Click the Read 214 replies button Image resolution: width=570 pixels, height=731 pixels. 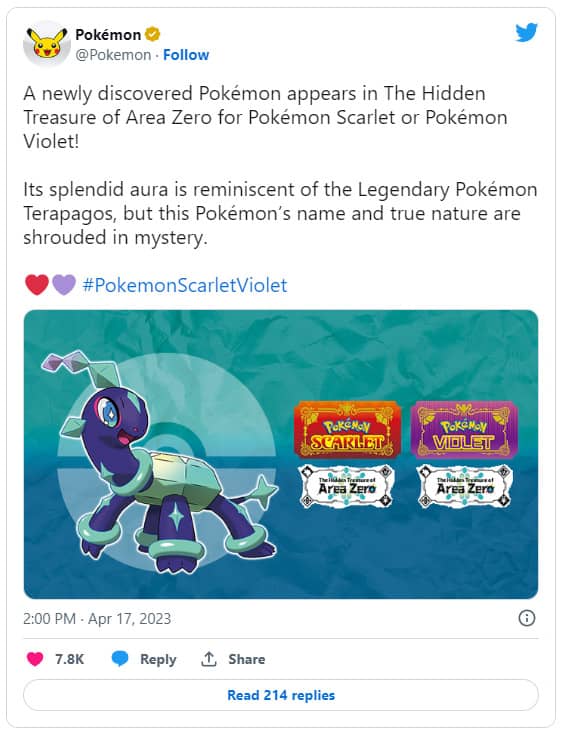tap(281, 695)
